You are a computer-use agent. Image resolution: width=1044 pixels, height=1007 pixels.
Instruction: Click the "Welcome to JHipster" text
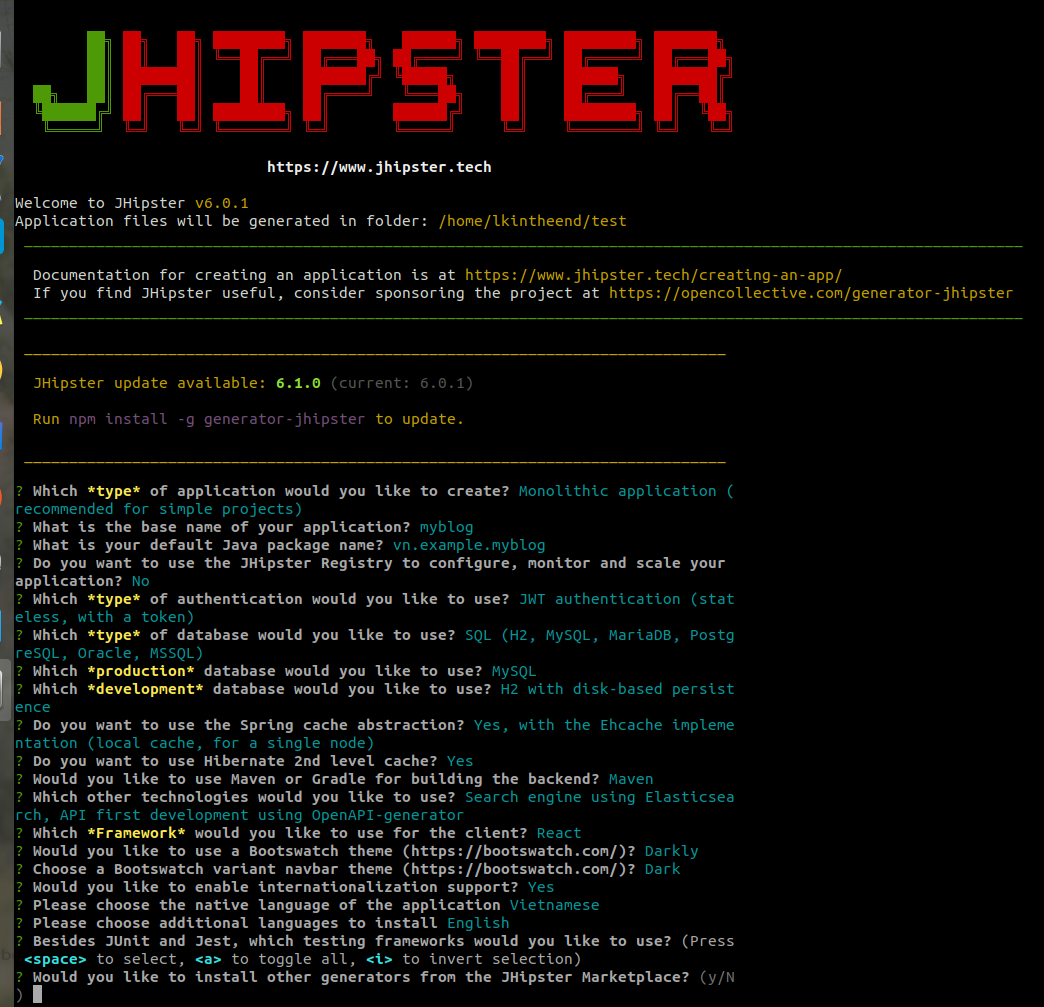[x=100, y=203]
